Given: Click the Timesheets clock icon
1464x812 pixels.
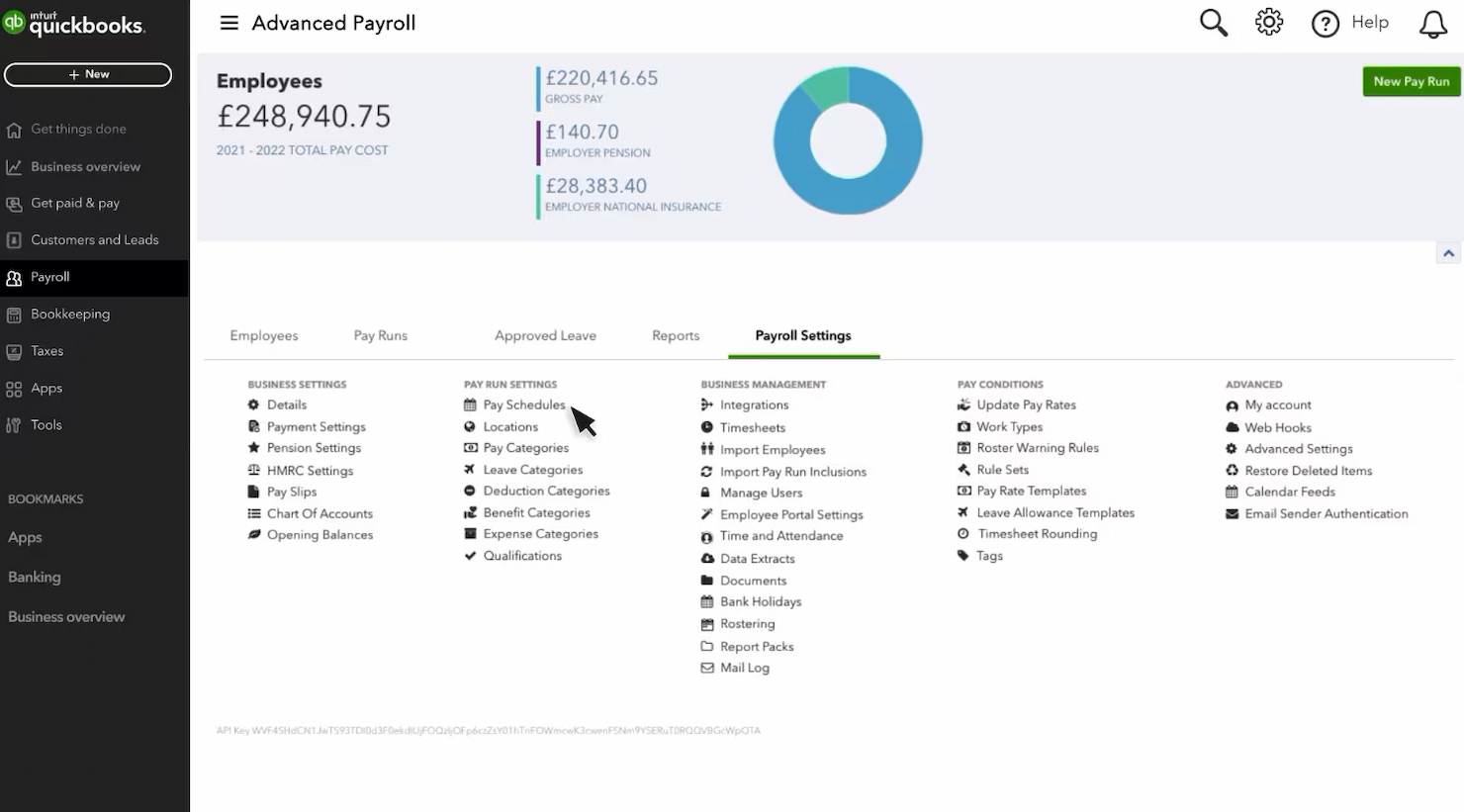Looking at the screenshot, I should coord(706,427).
